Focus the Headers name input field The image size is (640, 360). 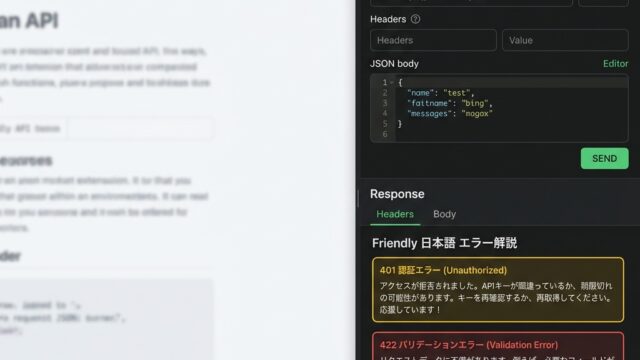tap(433, 40)
